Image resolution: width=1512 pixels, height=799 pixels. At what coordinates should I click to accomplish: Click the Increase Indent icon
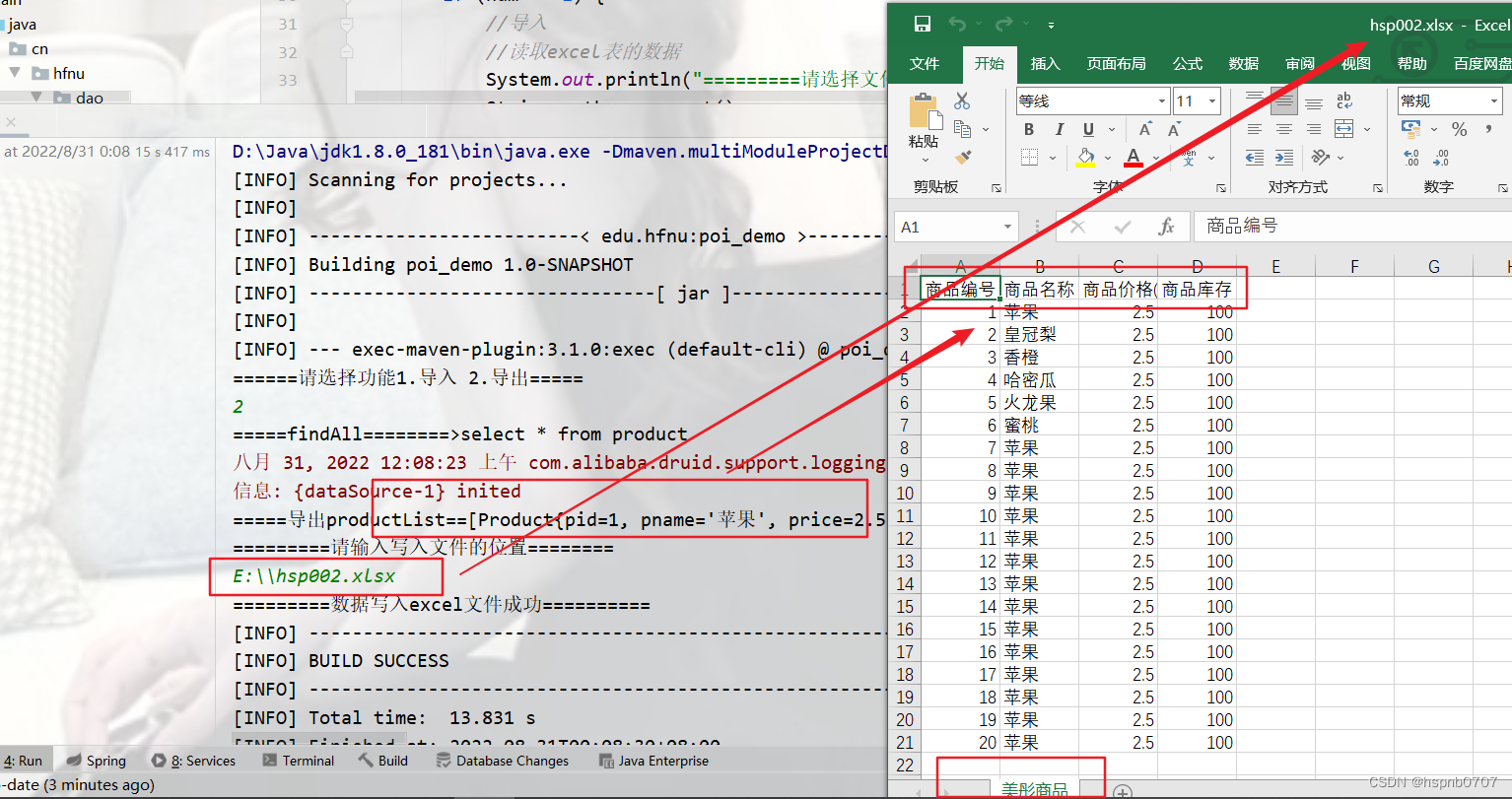1283,157
